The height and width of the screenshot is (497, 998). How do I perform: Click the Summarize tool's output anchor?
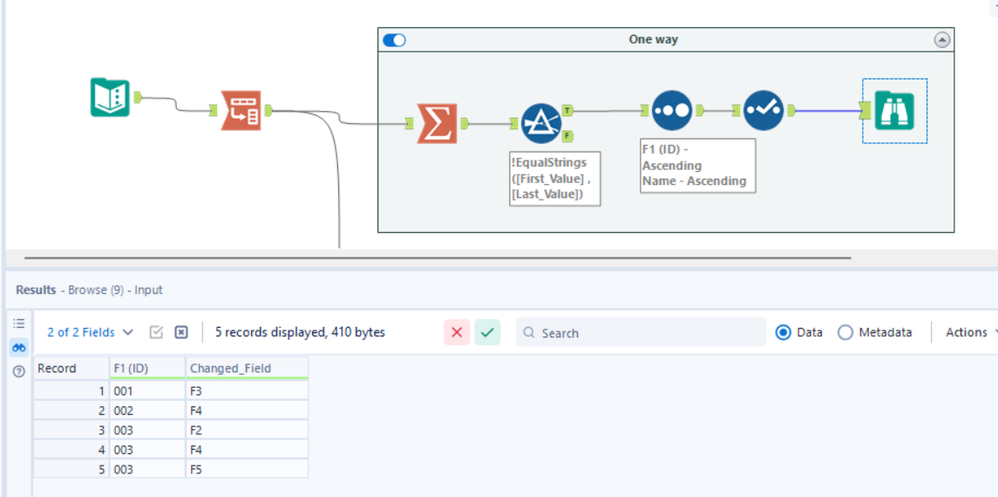click(465, 123)
